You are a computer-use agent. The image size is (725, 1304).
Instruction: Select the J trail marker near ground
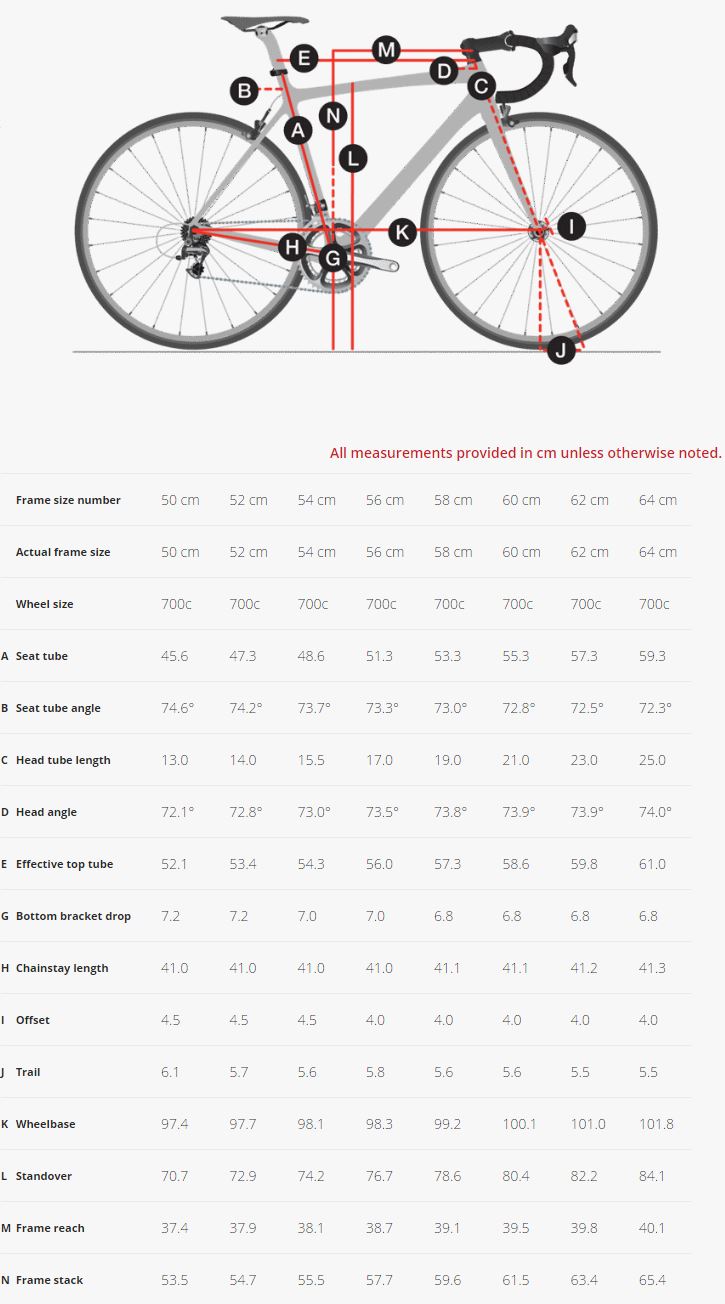560,350
